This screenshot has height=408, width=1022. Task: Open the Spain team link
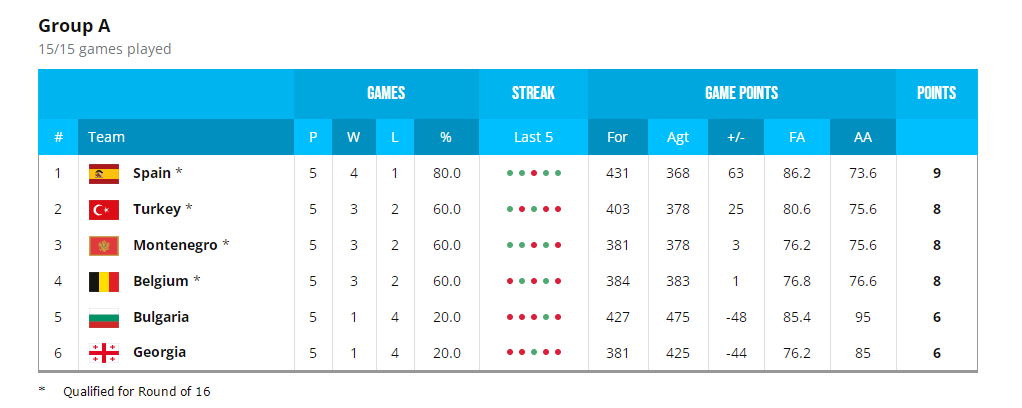click(x=152, y=173)
